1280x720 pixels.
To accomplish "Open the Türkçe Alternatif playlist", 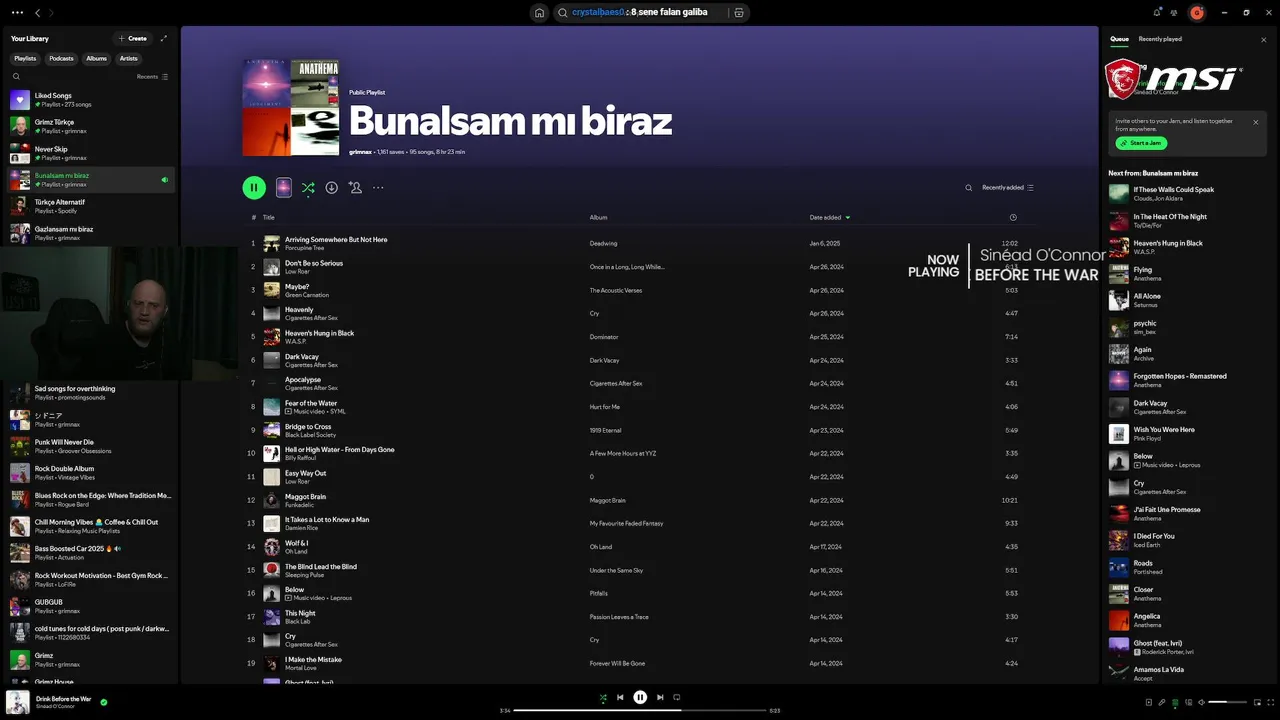I will click(90, 206).
